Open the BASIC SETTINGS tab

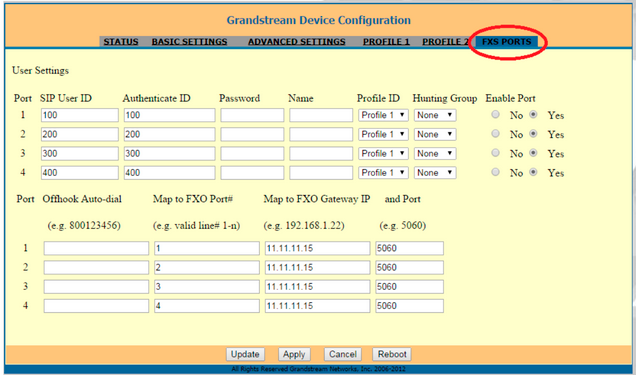[189, 42]
